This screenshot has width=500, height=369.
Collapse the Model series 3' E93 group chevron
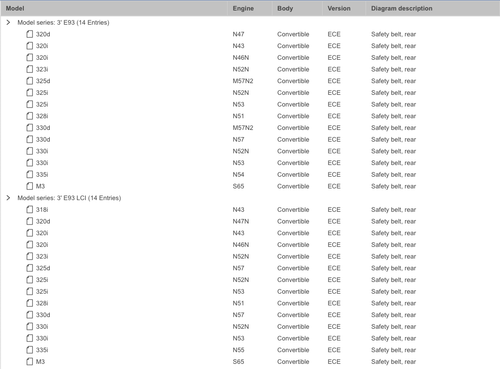coord(8,22)
